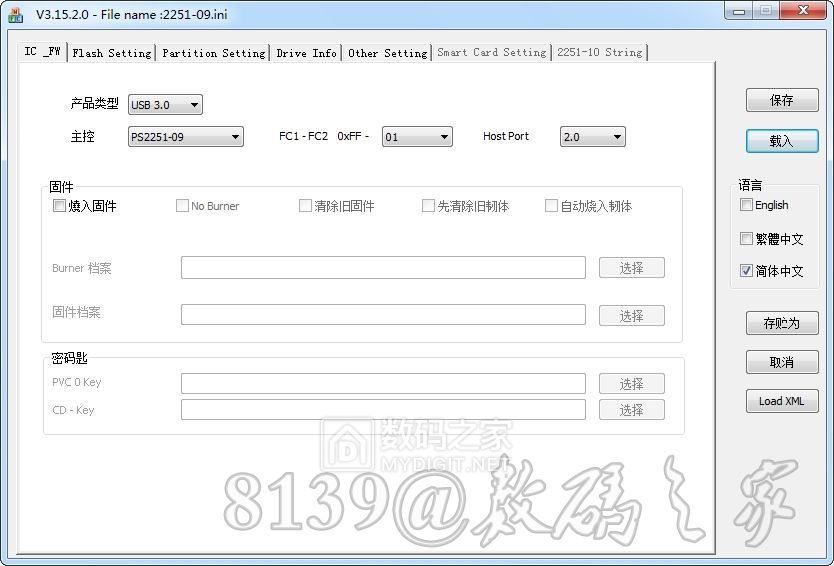Screen dimensions: 834x566
Task: Select the 2251-10 String tab
Action: [599, 52]
